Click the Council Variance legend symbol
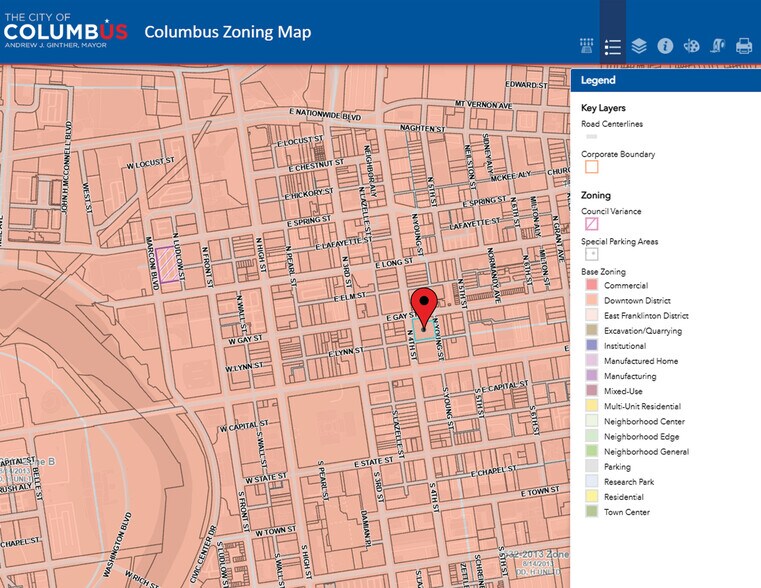Screen dimensions: 761x588 592,225
